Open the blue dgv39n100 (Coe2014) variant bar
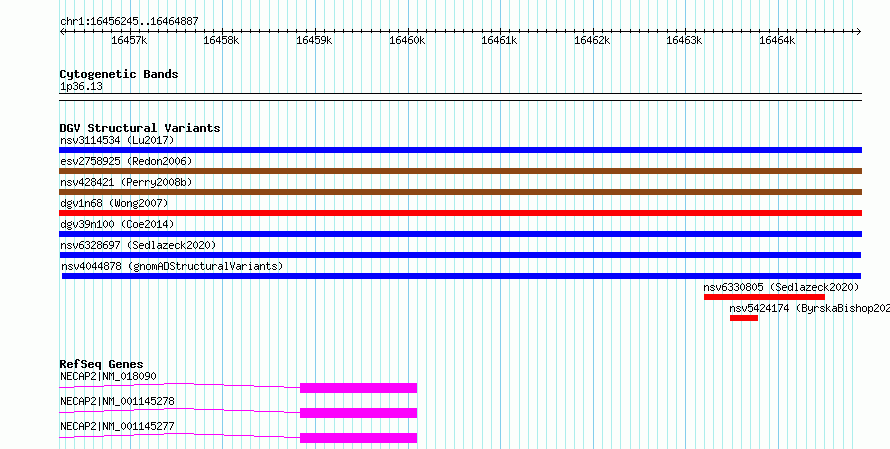The width and height of the screenshot is (890, 449). coord(460,234)
